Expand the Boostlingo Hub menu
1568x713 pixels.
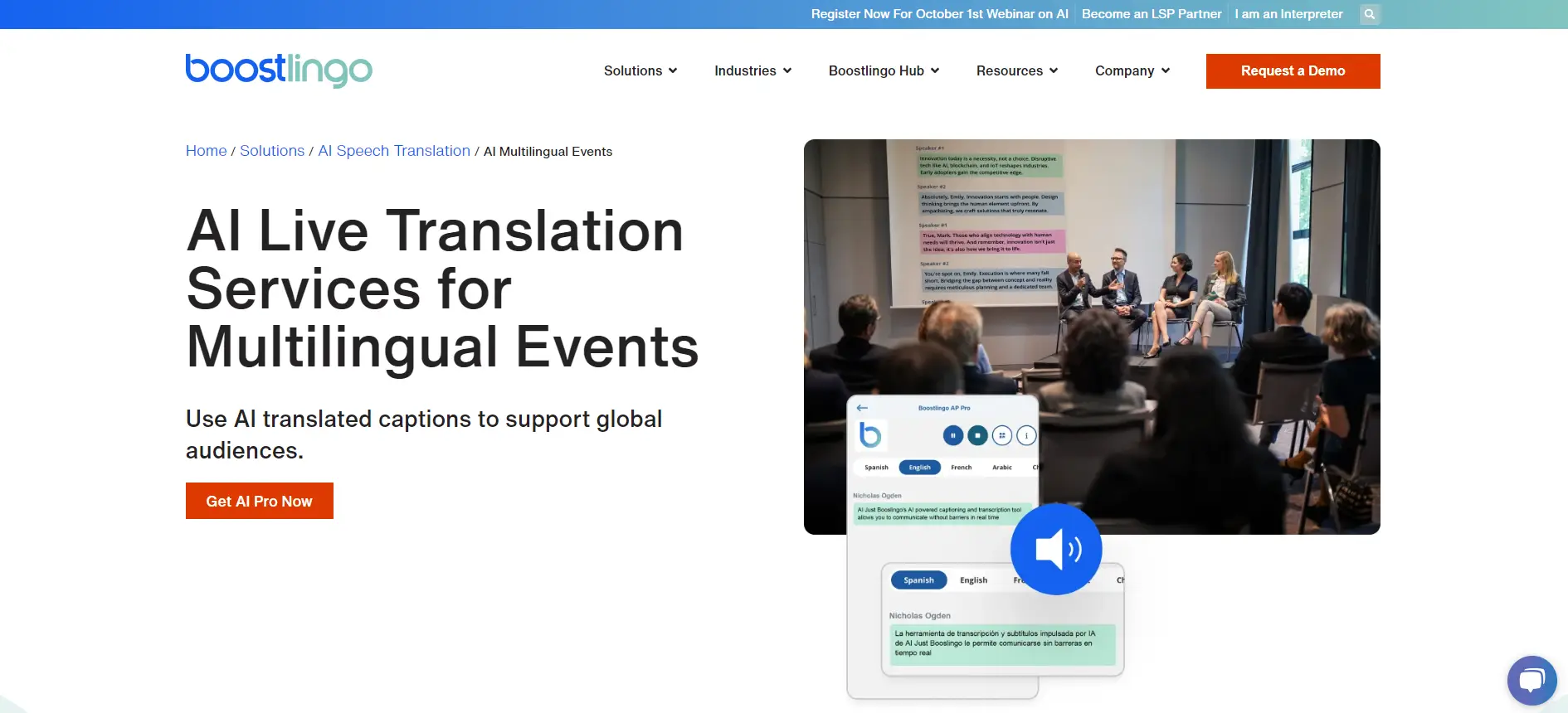tap(884, 71)
